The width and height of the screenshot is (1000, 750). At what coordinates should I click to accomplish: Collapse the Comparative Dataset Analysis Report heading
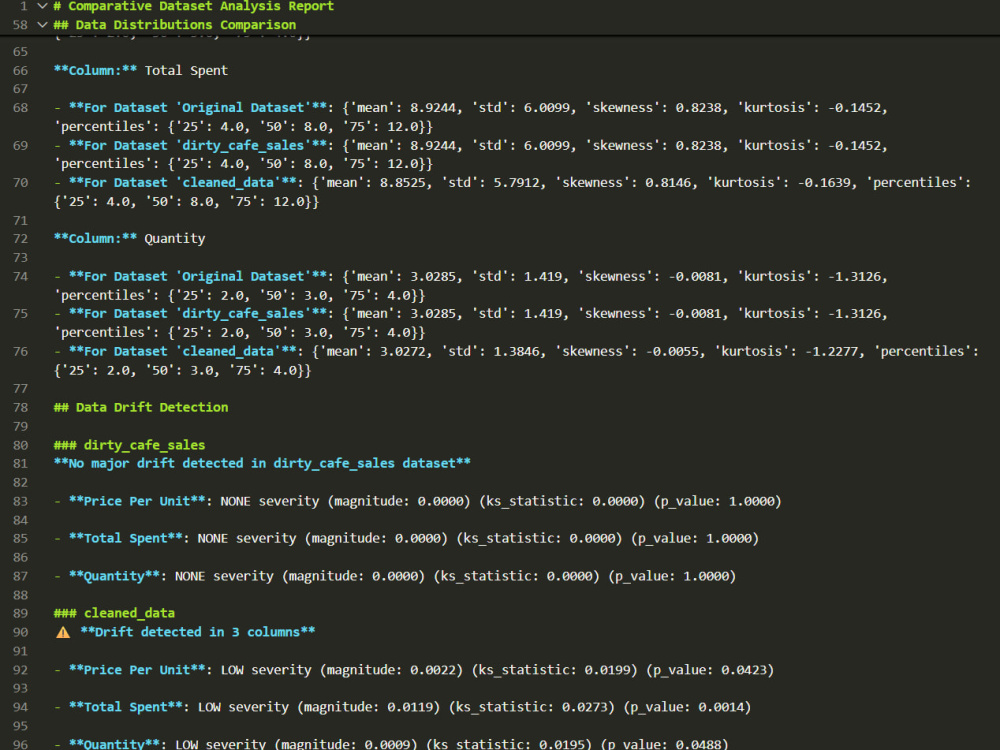coord(43,6)
